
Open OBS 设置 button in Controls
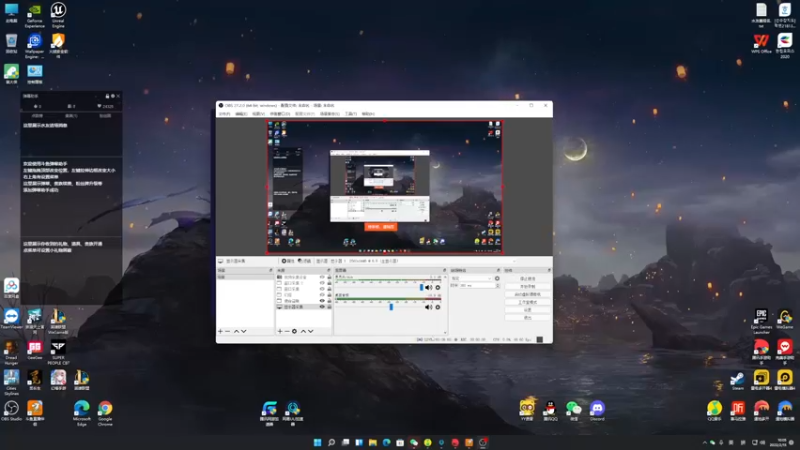528,310
